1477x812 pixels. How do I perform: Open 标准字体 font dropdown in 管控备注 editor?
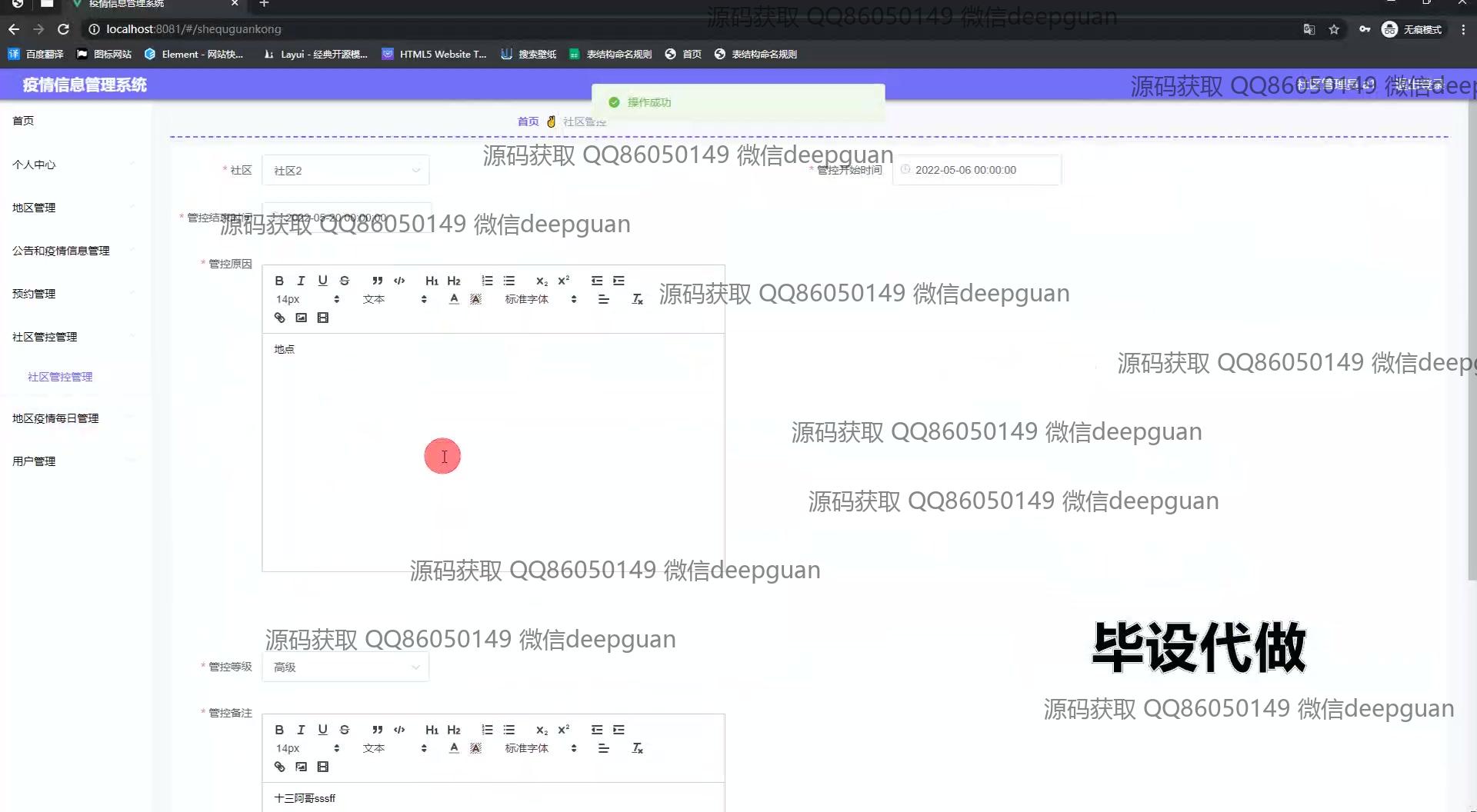tap(541, 748)
